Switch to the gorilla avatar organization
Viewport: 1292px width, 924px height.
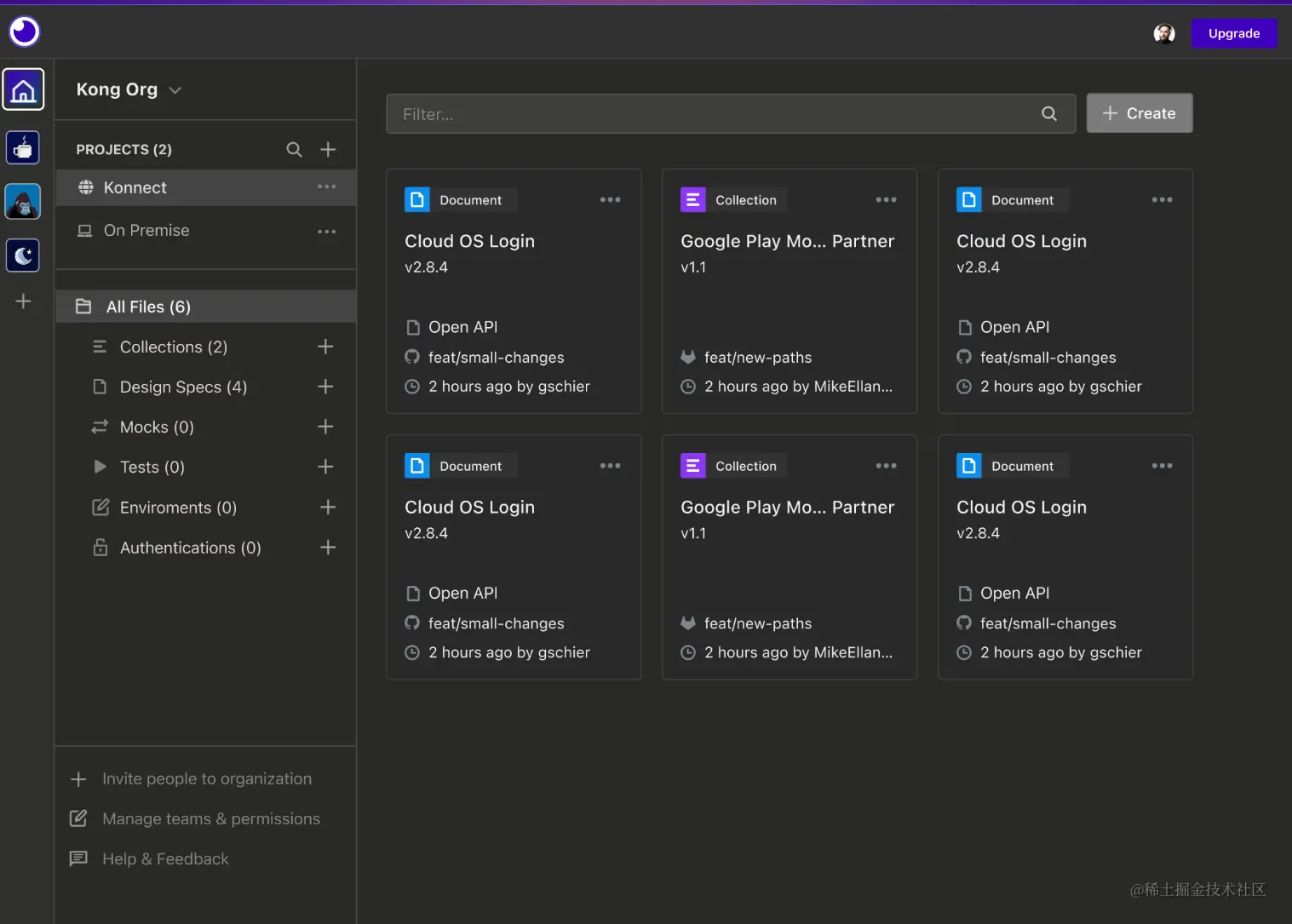click(x=23, y=202)
